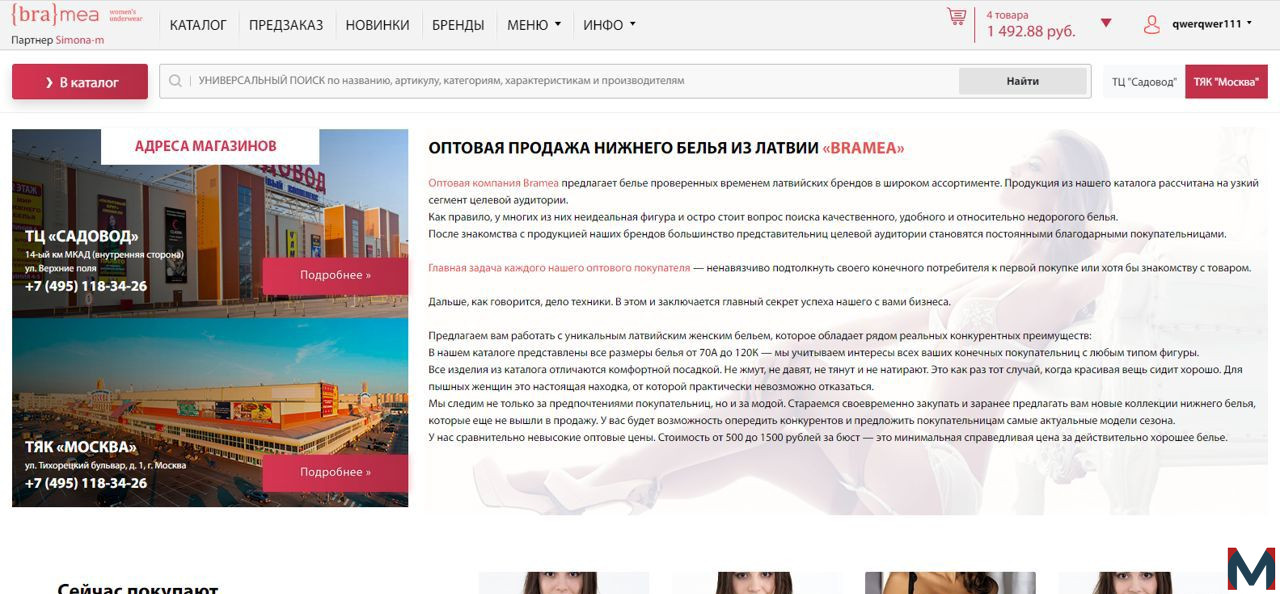Open the БРЕНДЫ page

pos(458,25)
